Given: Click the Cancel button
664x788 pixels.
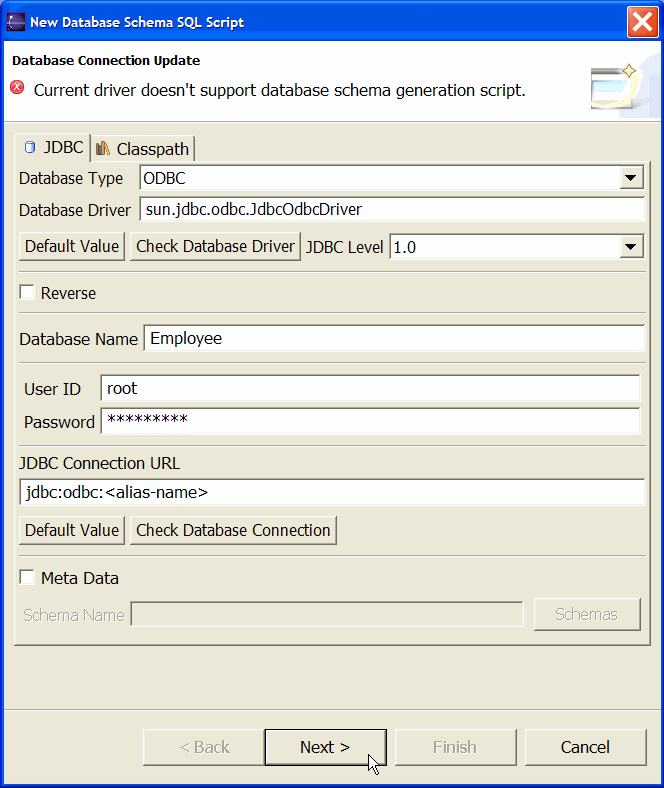Looking at the screenshot, I should [586, 747].
